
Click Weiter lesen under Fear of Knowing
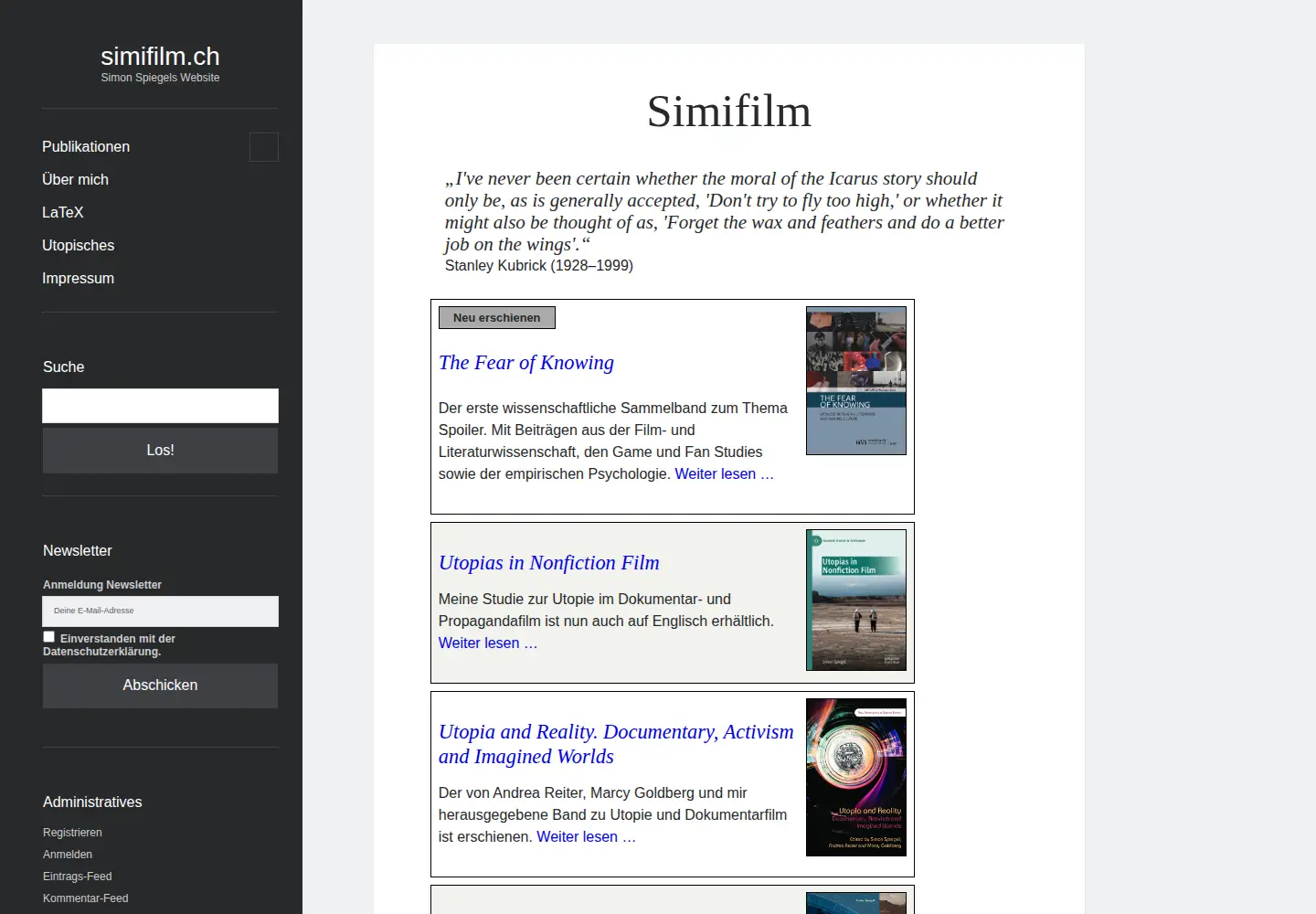point(725,473)
